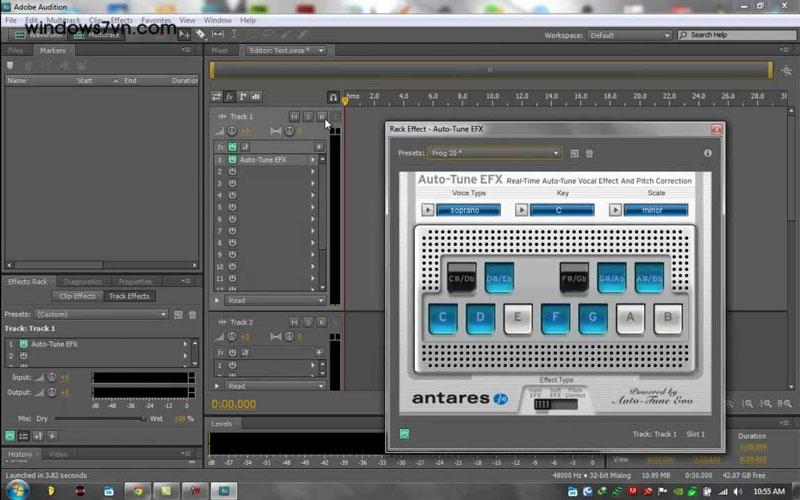
Task: Show the EQ track view icon
Action: (x=256, y=96)
